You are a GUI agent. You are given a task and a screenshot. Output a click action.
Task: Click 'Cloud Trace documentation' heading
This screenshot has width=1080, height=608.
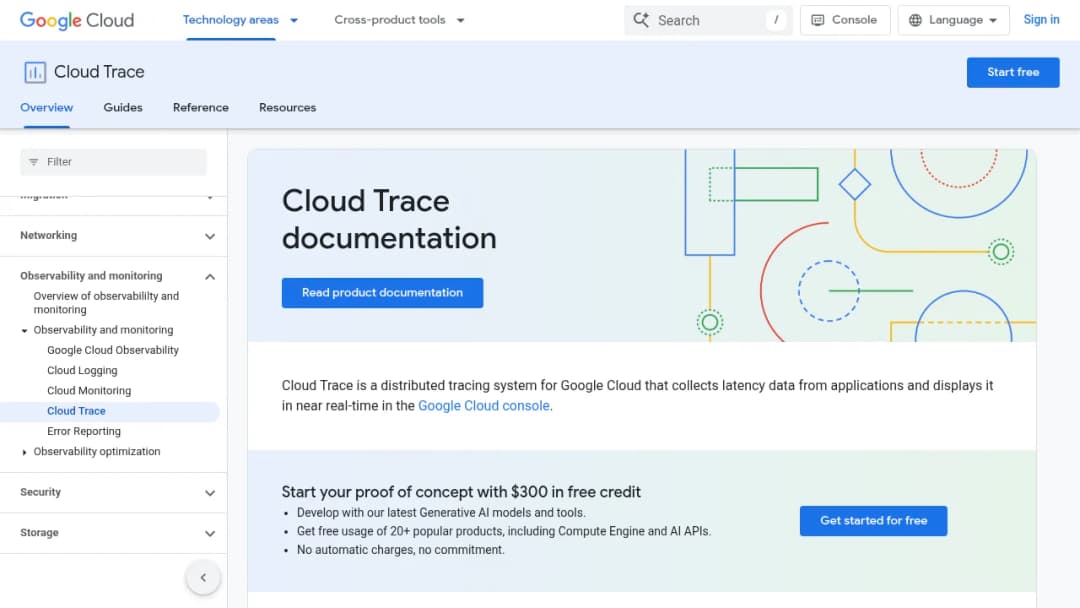click(x=388, y=220)
